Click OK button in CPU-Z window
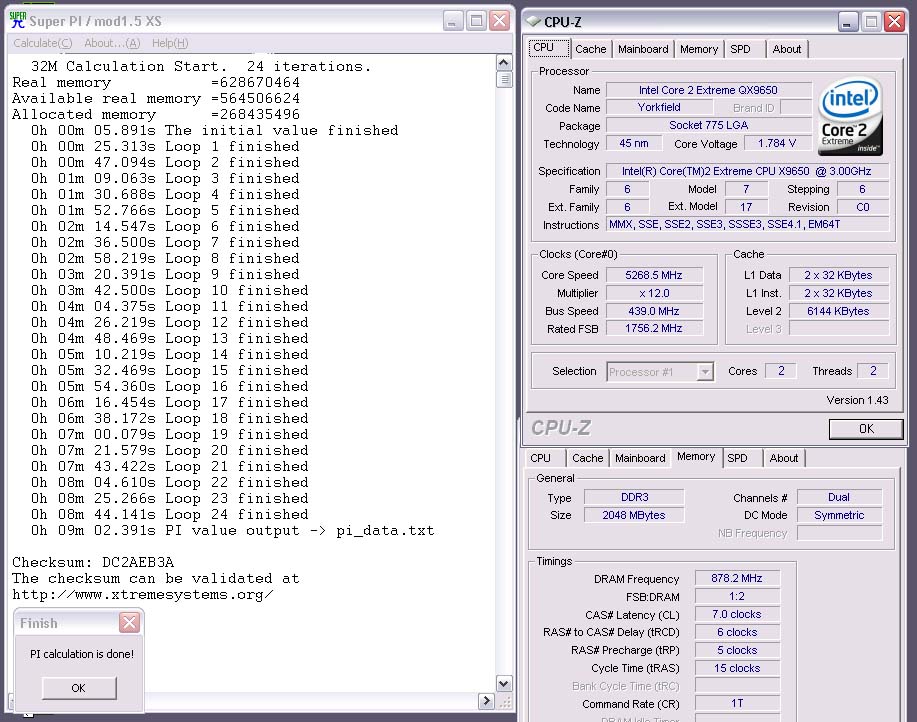 point(866,429)
